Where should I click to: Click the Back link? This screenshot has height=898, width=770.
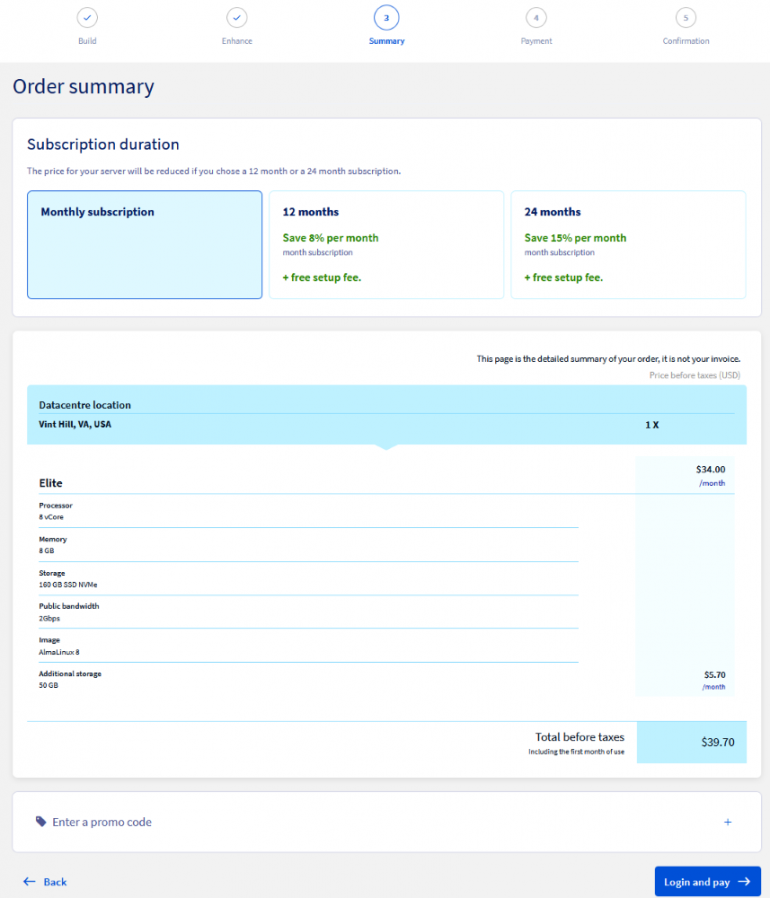click(55, 882)
